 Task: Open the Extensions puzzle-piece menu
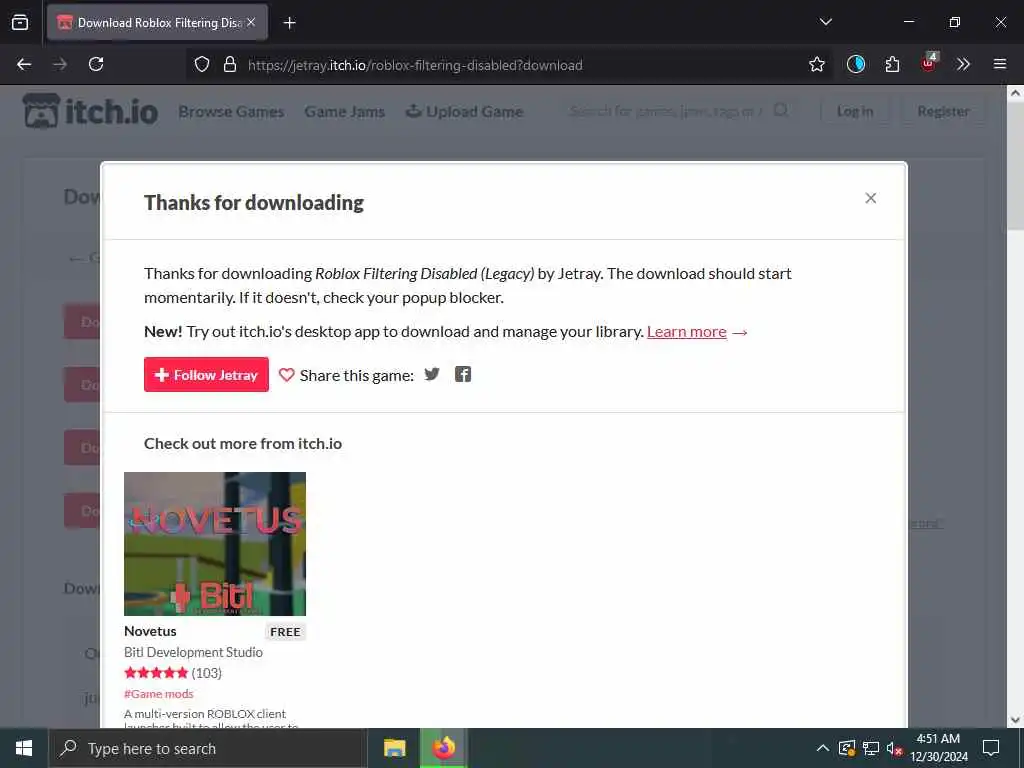click(x=892, y=64)
